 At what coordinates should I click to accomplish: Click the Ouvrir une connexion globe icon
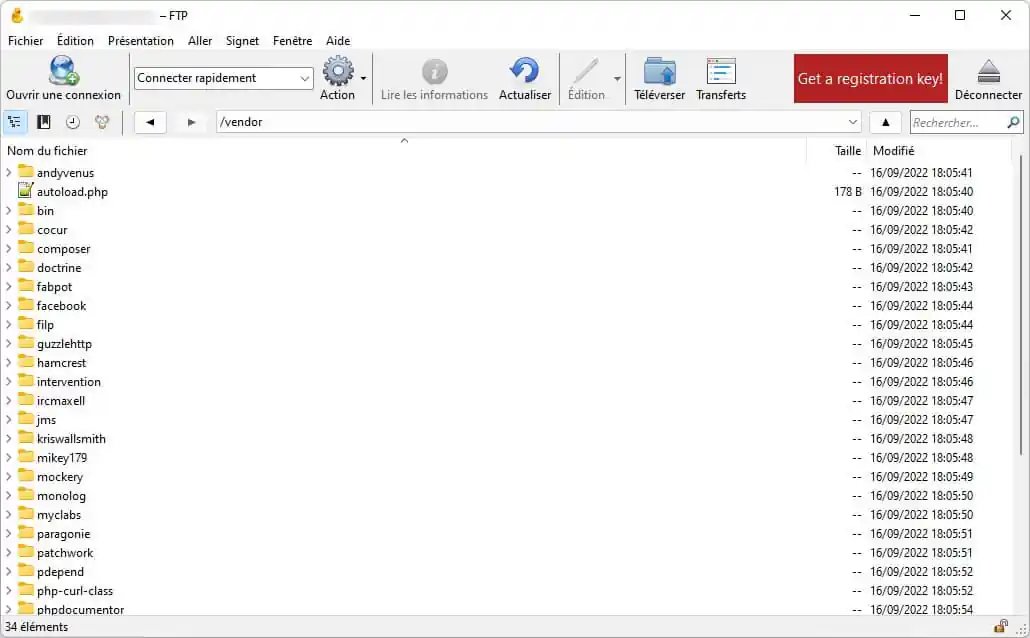click(x=64, y=70)
